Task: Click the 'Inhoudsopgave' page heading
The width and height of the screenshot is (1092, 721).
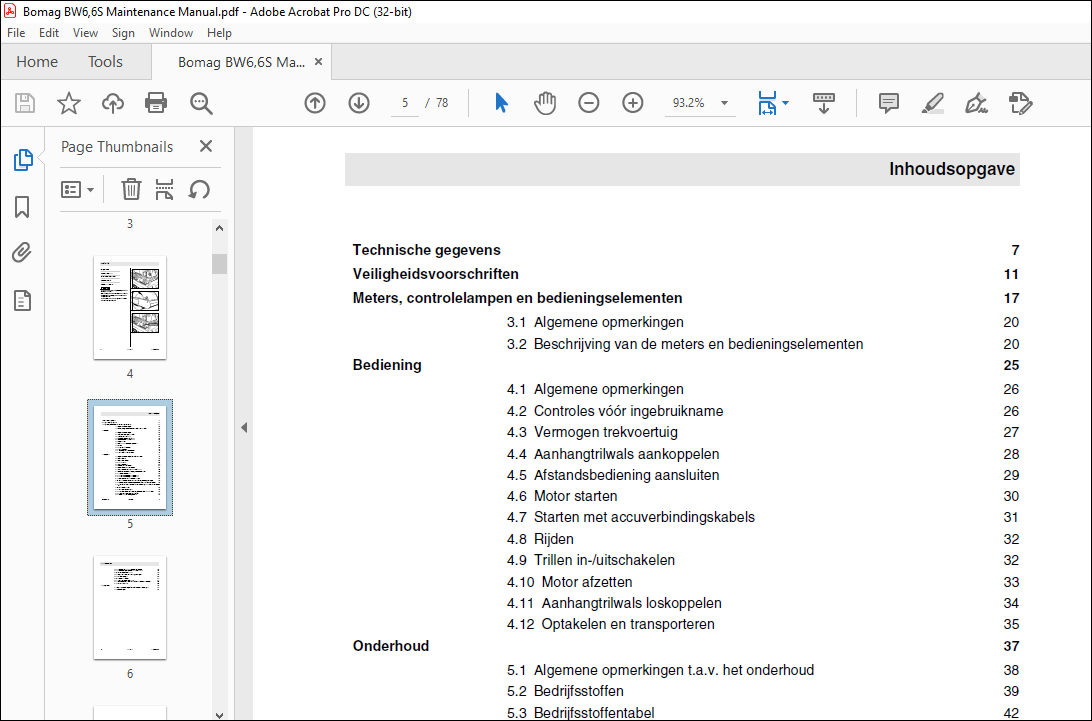Action: pyautogui.click(x=951, y=169)
